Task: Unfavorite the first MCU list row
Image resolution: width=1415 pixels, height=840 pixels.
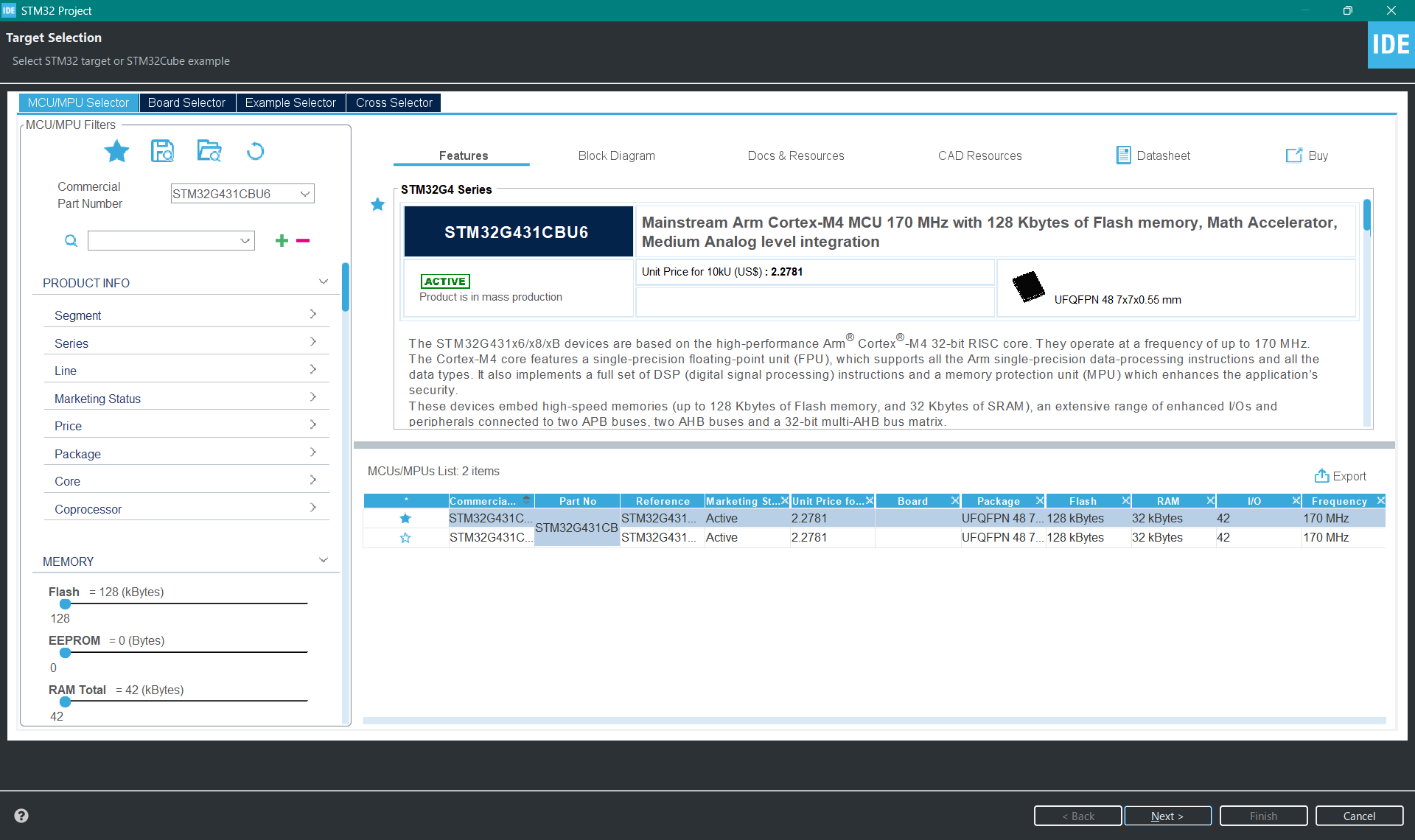Action: coord(405,518)
